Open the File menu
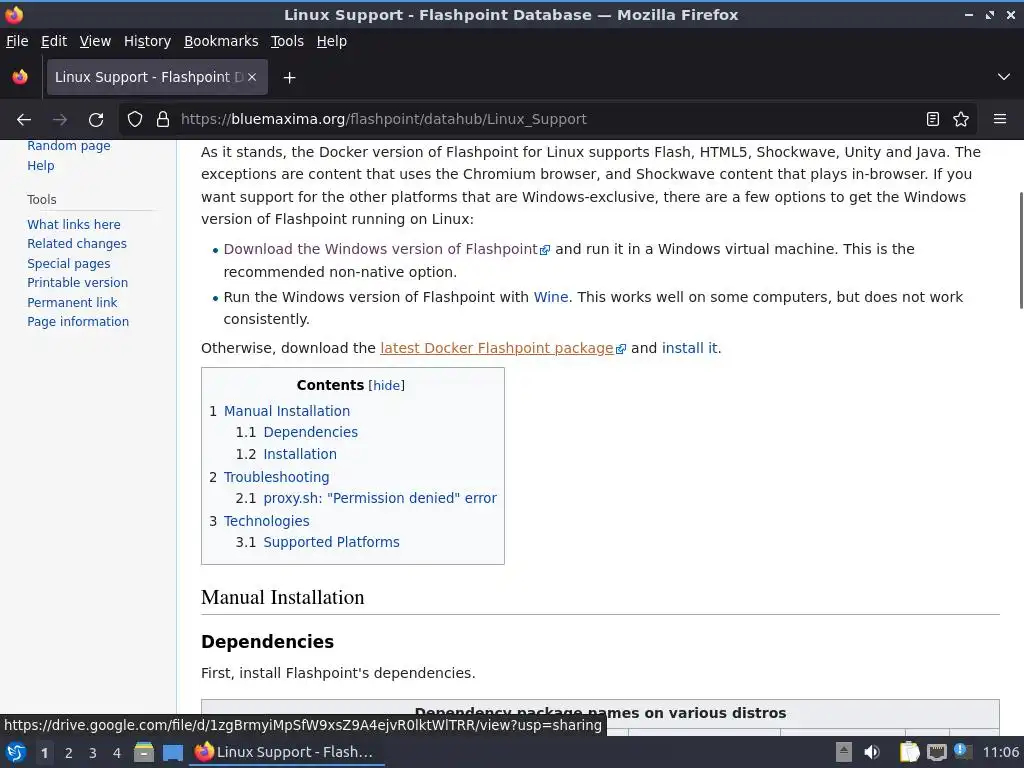 tap(17, 41)
